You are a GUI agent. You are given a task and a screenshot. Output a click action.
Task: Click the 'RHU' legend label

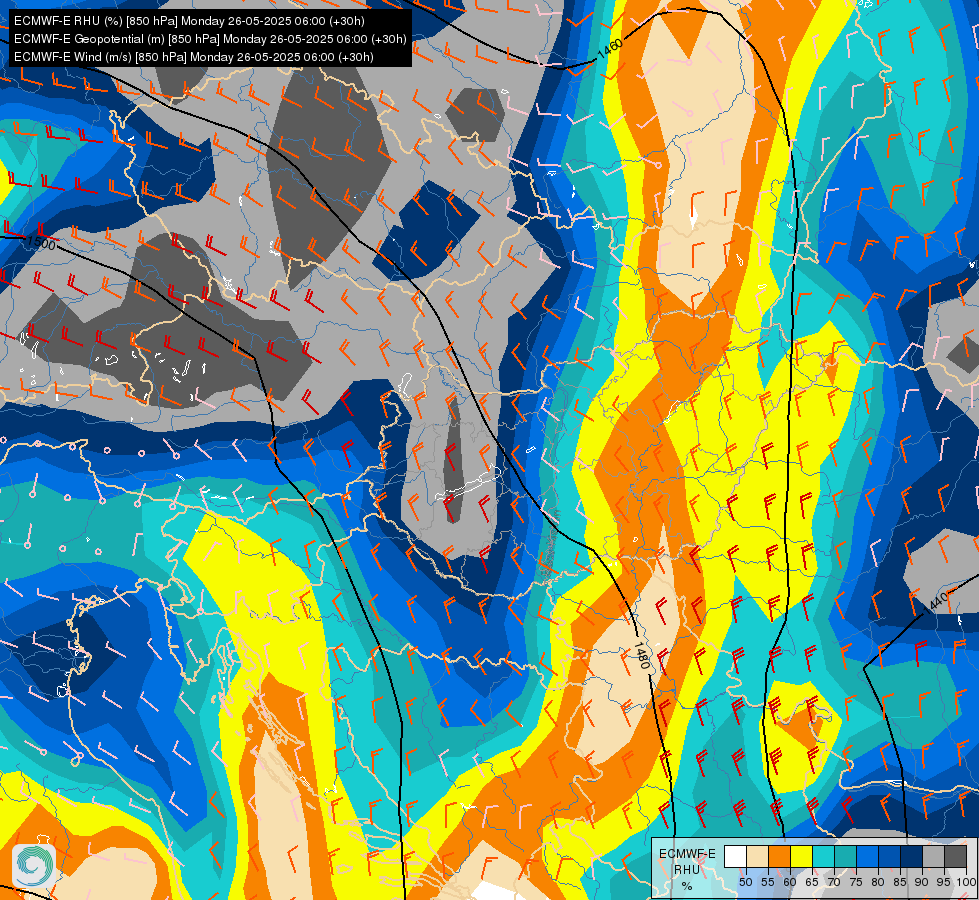tap(687, 869)
